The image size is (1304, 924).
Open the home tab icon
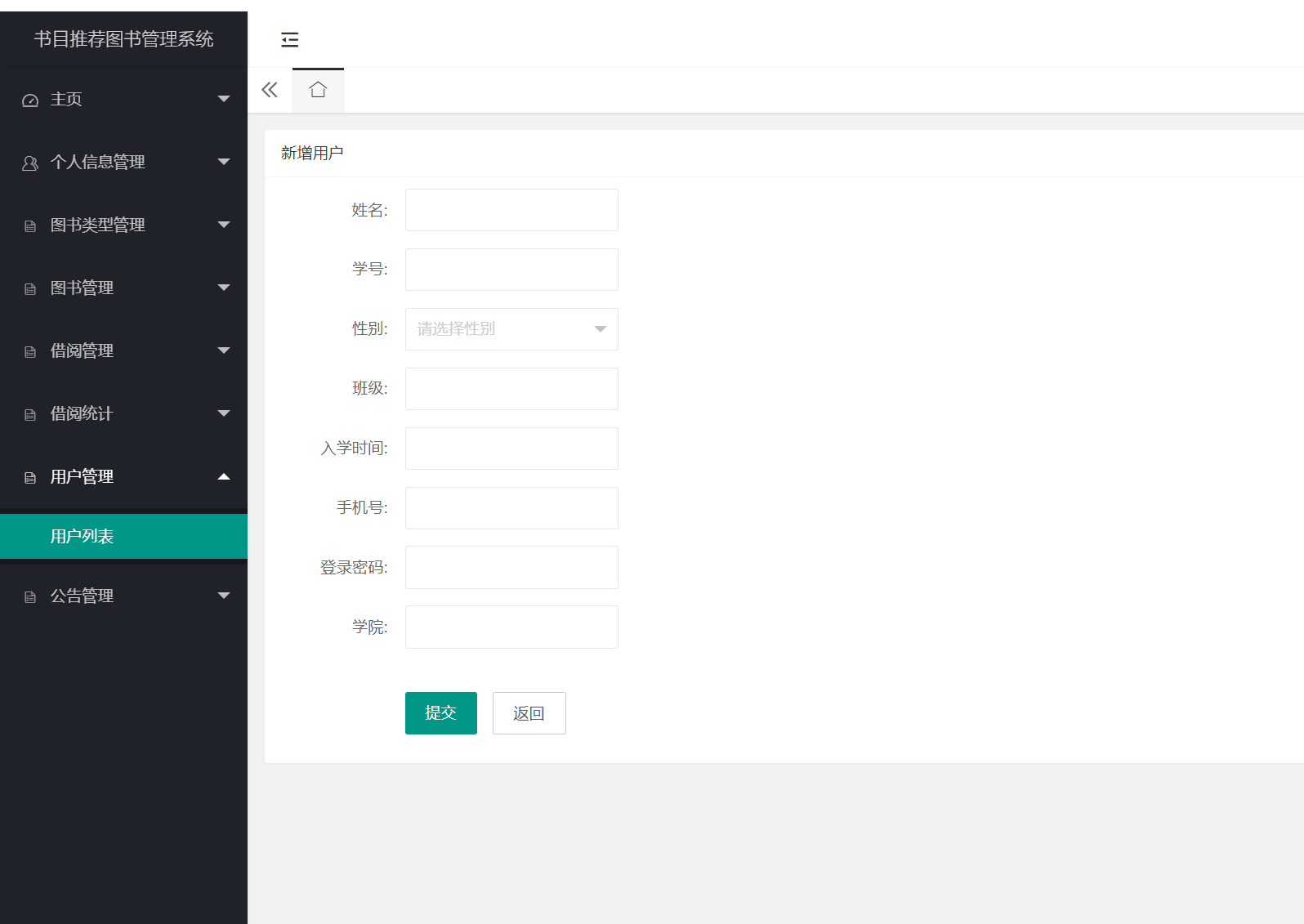click(318, 90)
